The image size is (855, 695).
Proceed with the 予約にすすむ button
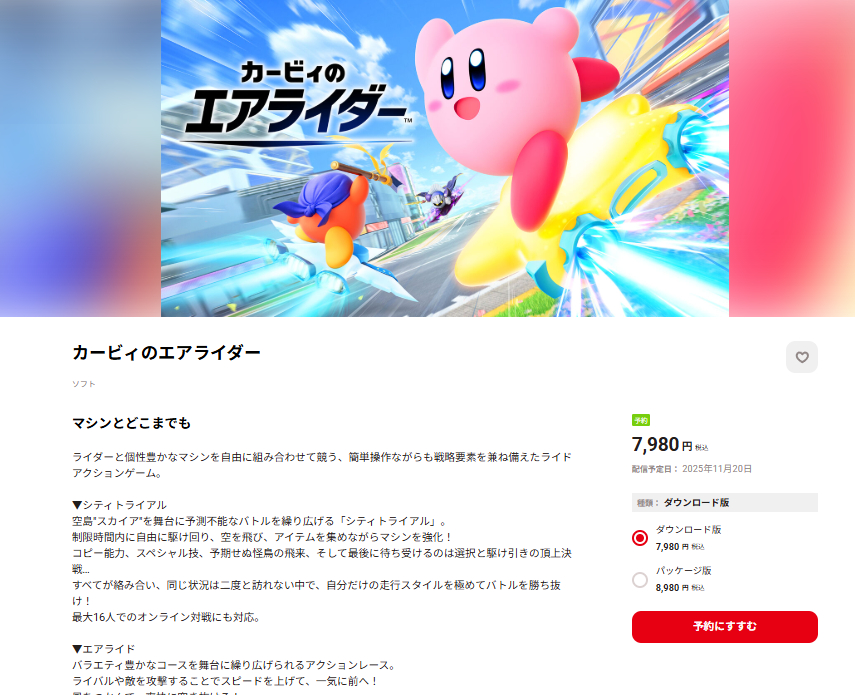pyautogui.click(x=725, y=627)
